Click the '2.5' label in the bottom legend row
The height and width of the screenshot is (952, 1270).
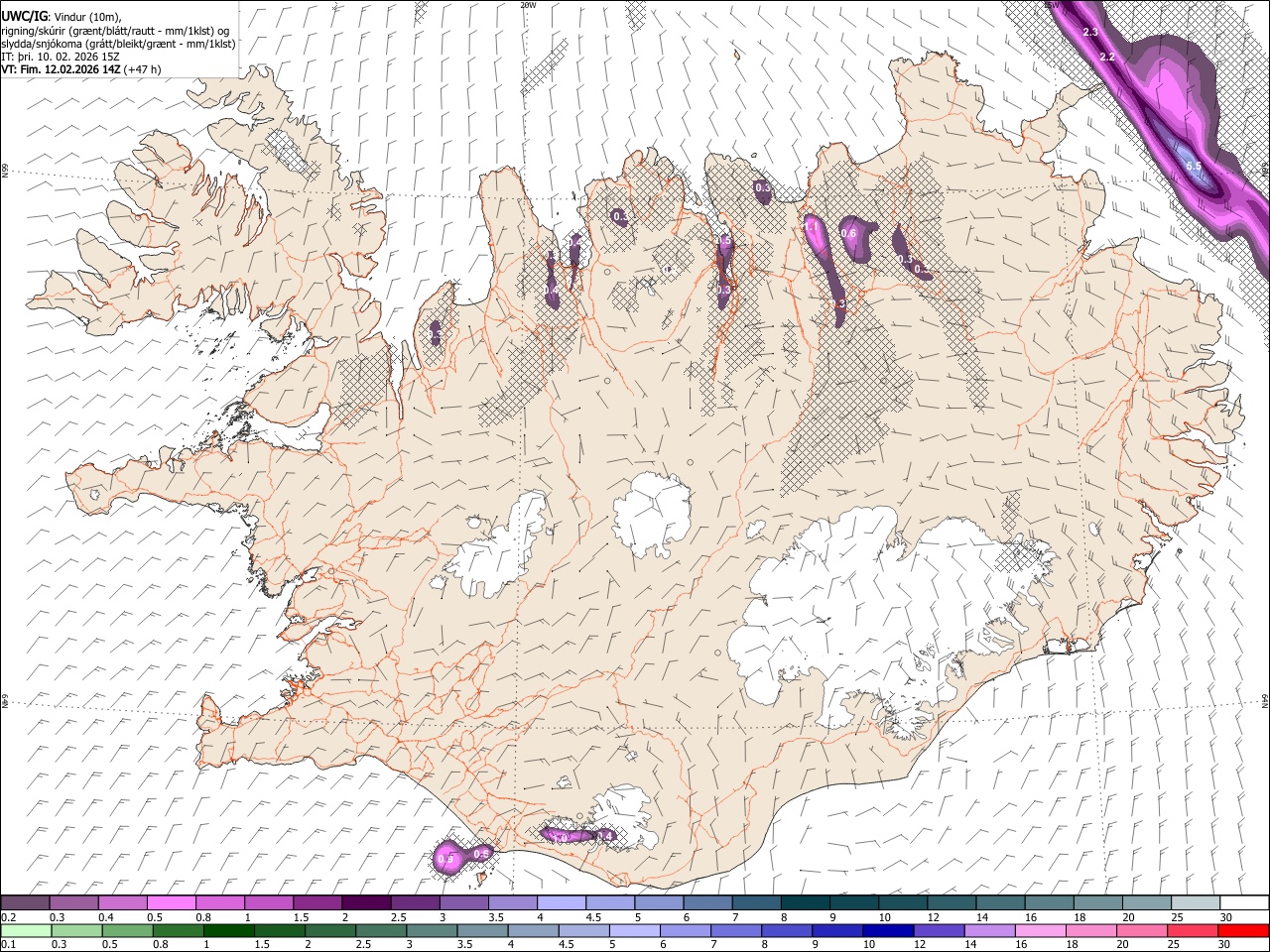point(362,945)
